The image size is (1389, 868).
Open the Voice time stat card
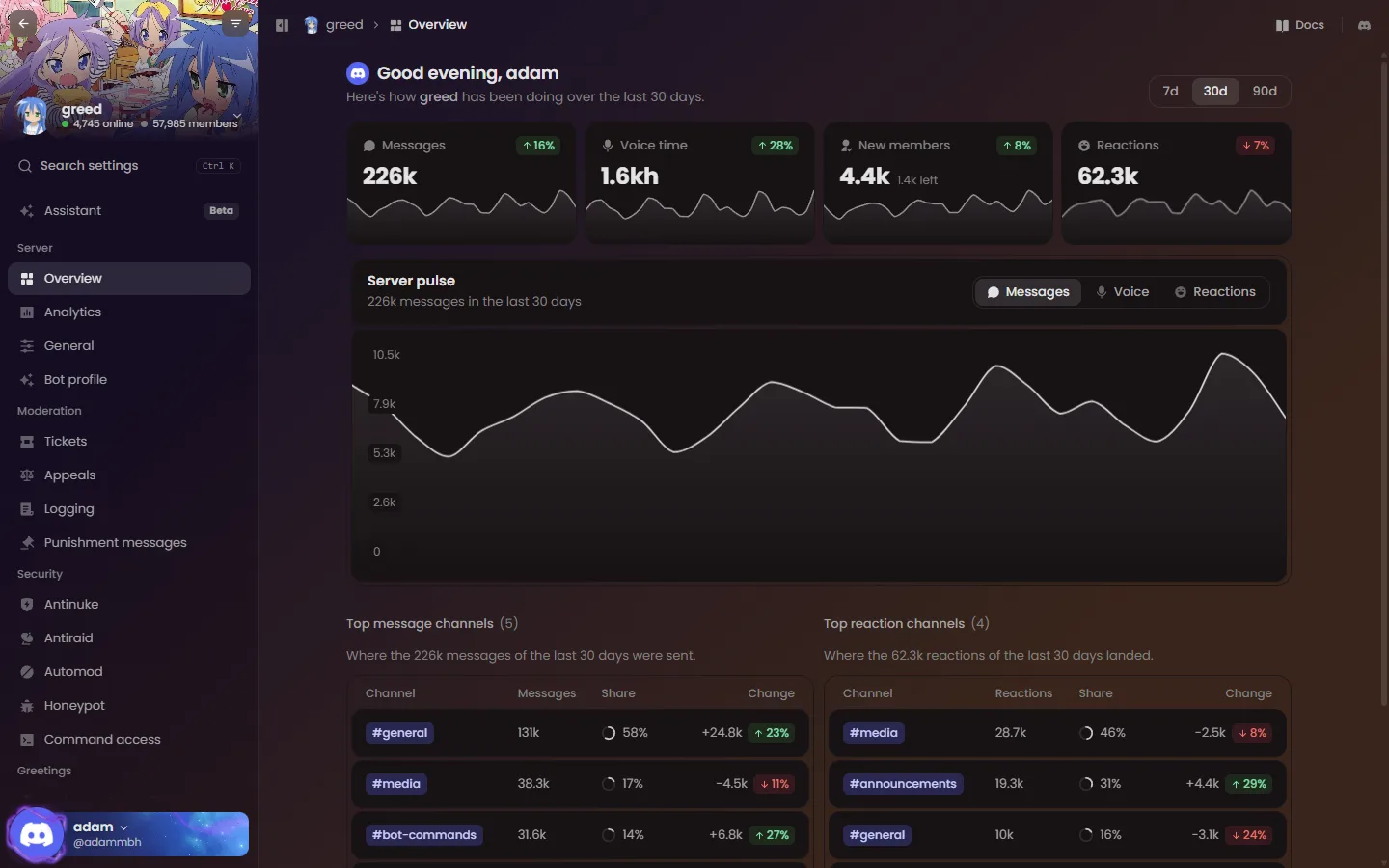tap(699, 183)
